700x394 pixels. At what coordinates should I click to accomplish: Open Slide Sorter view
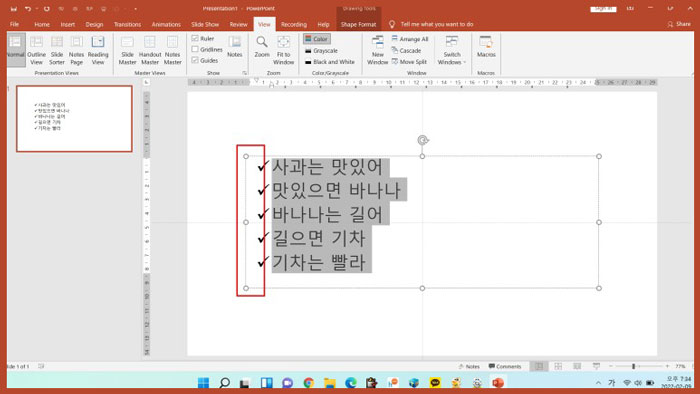(57, 50)
